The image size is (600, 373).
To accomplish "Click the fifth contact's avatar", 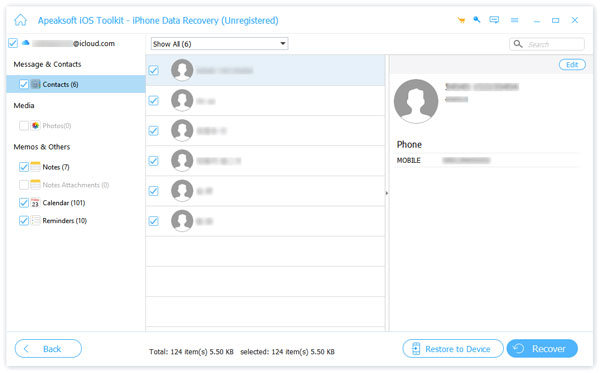I will tap(182, 191).
